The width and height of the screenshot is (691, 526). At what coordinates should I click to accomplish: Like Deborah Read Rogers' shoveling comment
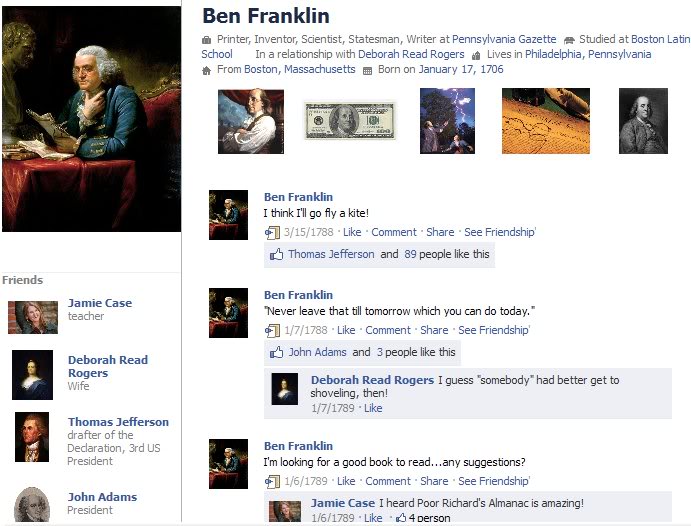373,408
